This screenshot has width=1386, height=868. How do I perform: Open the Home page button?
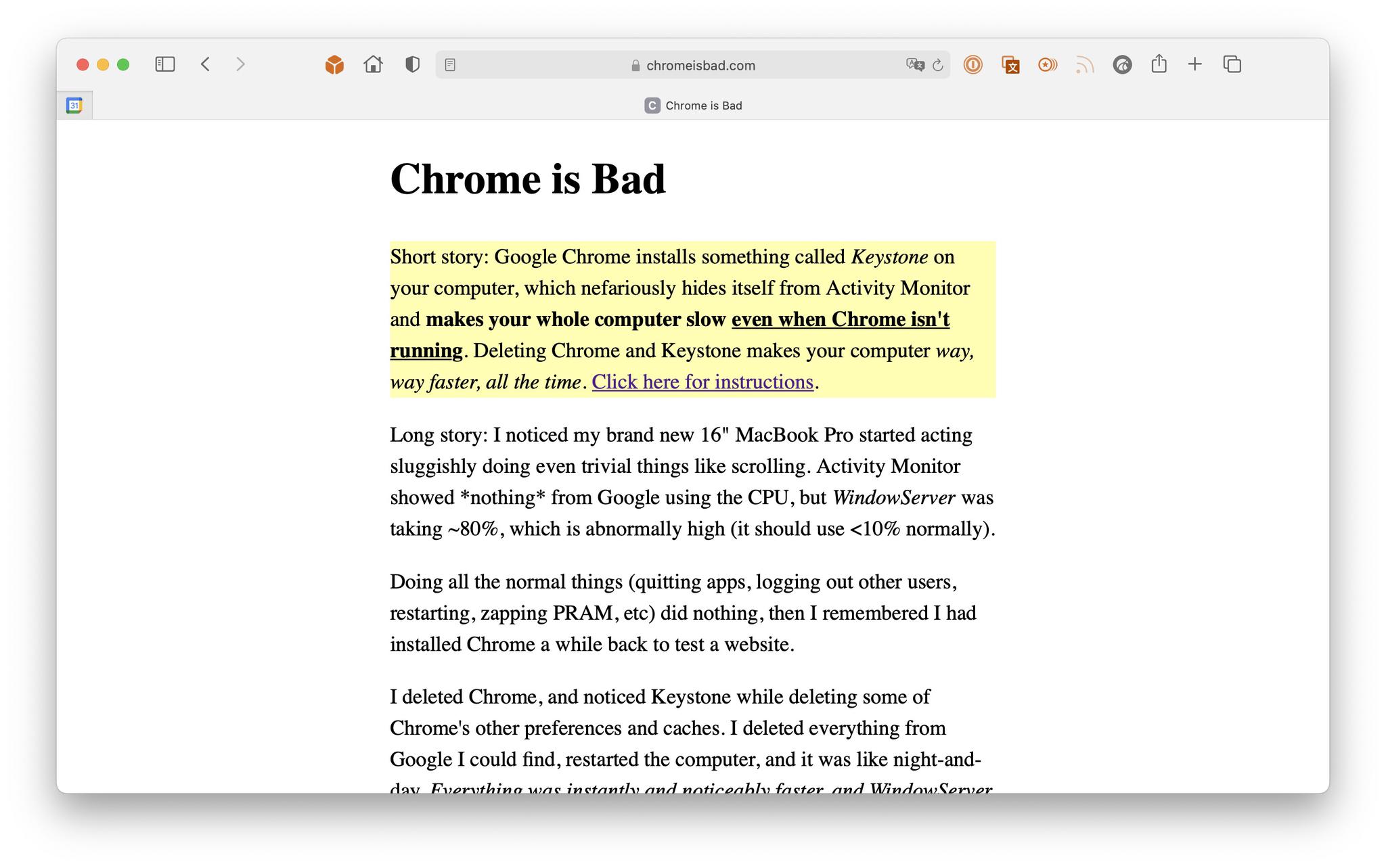373,64
